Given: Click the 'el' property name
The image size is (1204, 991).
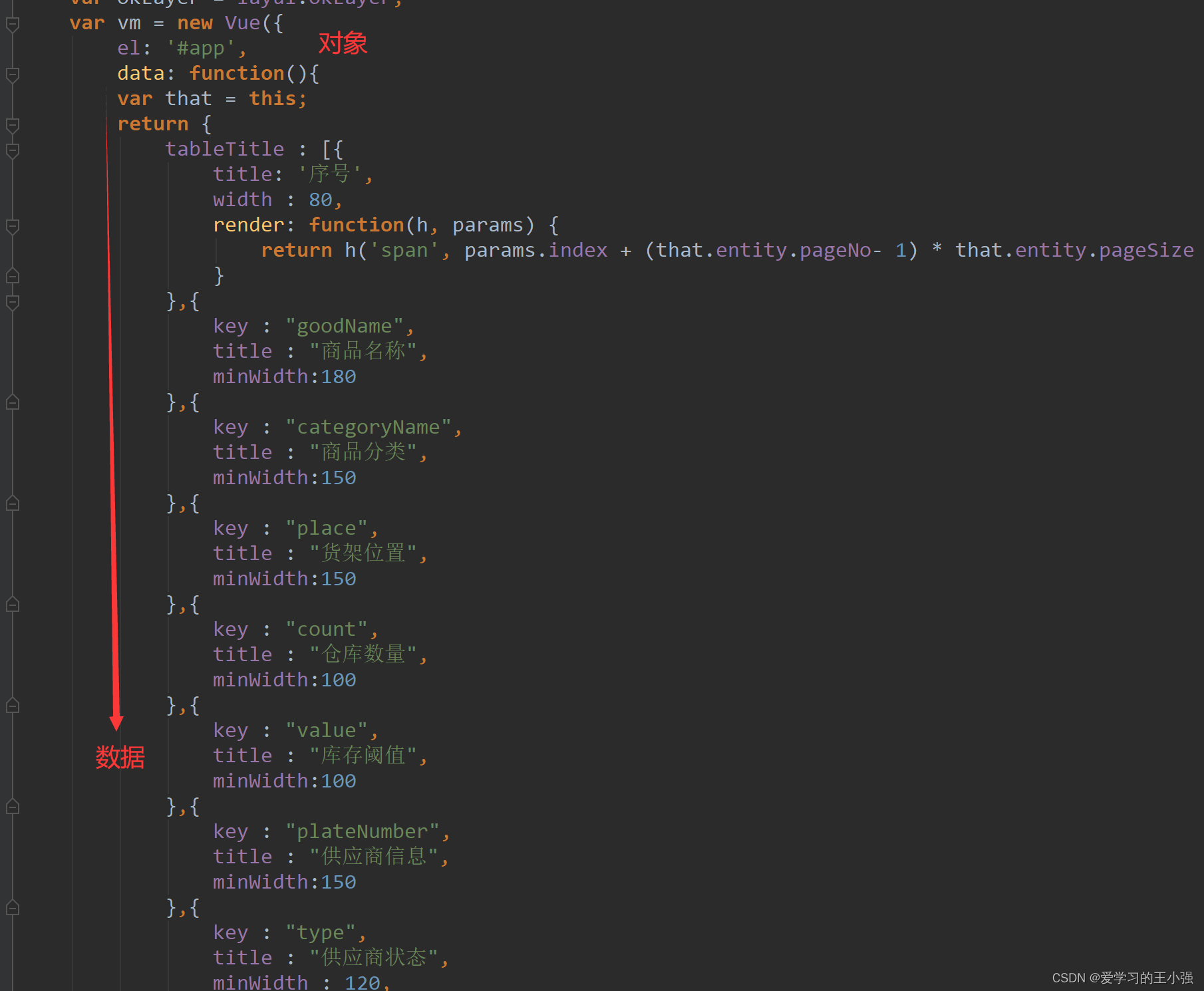Looking at the screenshot, I should point(128,49).
